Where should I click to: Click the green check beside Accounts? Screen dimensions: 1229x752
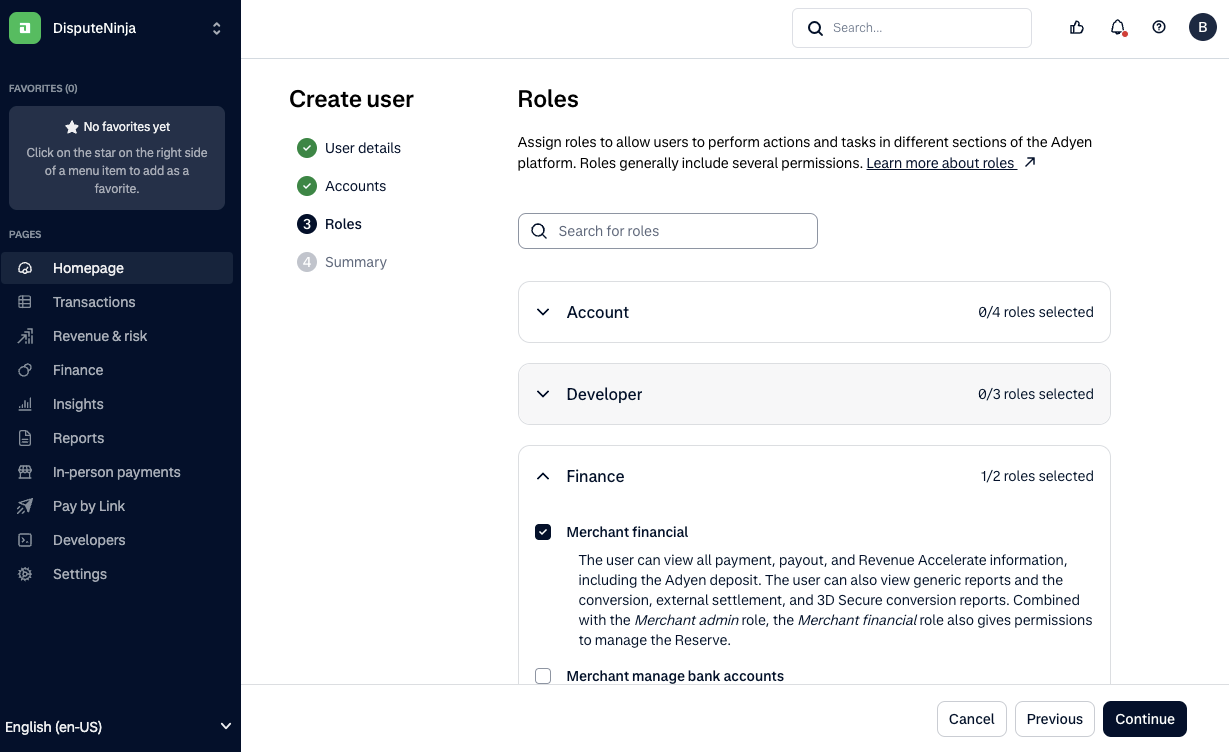click(x=307, y=186)
